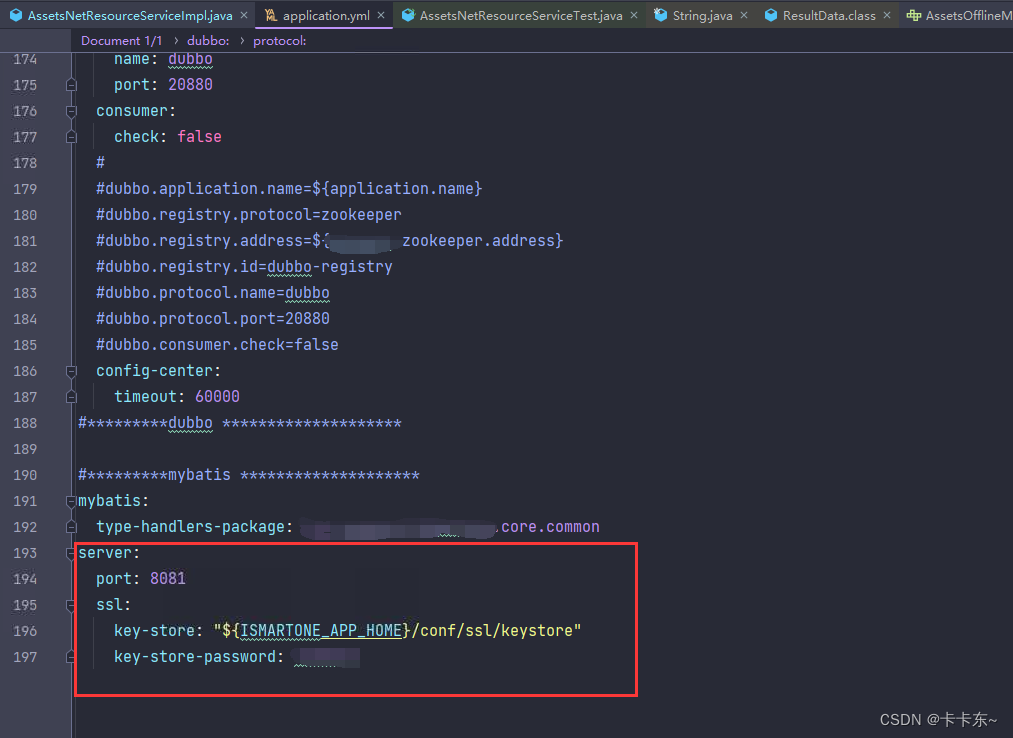Click the 'protocol:' breadcrumb

point(280,41)
